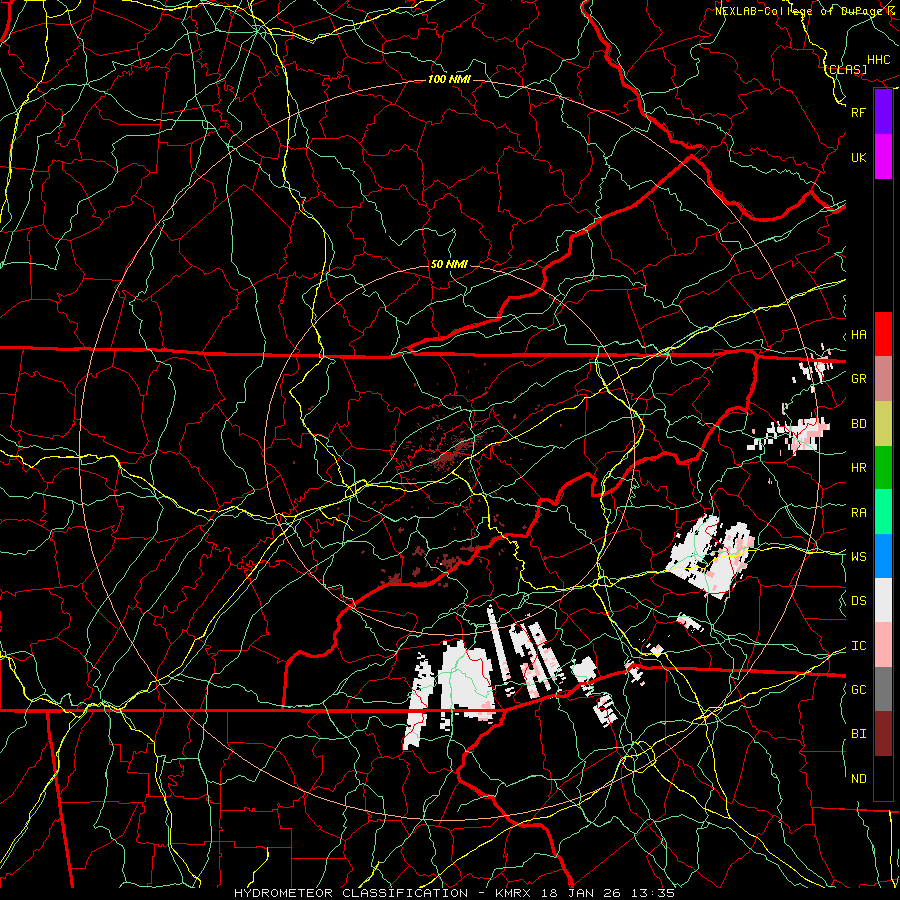Click the "50 NMI" range ring label
The height and width of the screenshot is (900, 900).
[449, 264]
